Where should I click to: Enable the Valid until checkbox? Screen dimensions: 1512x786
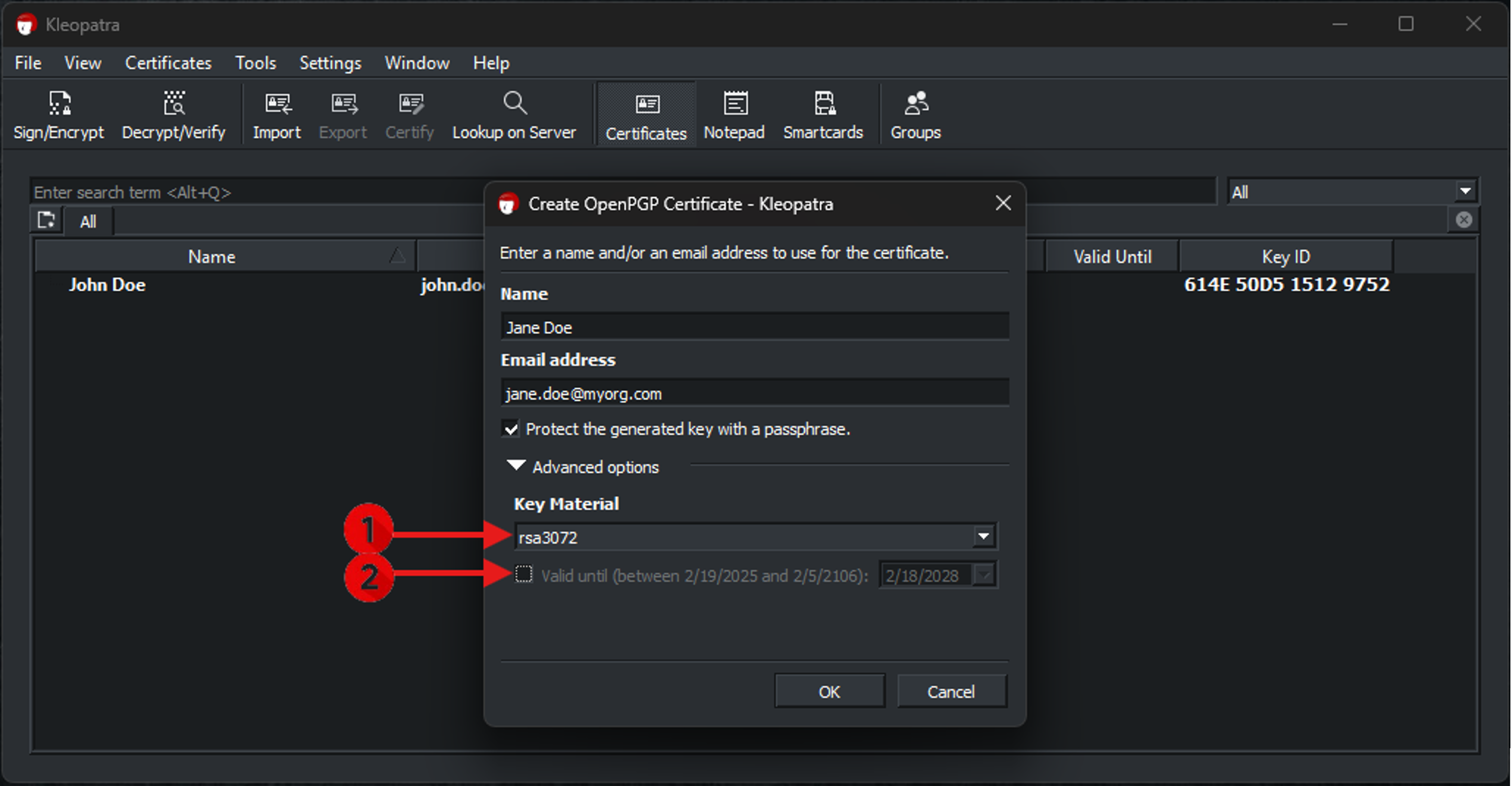[523, 574]
